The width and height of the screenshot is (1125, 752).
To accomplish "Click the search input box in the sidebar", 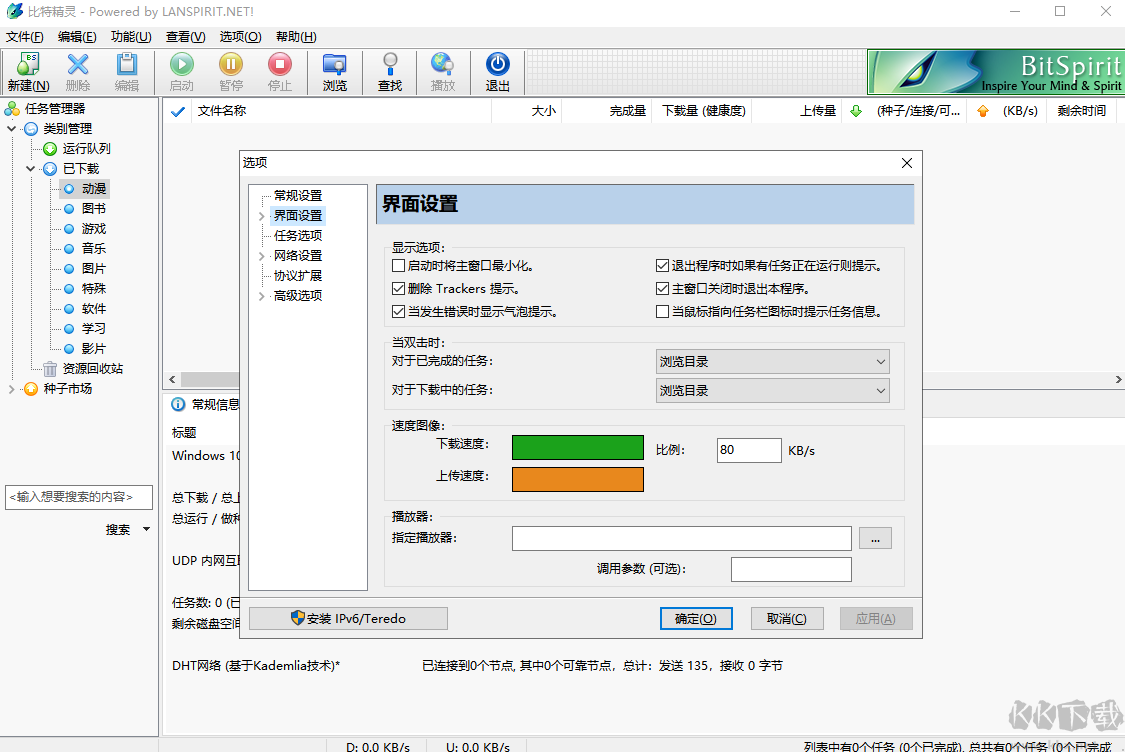I will click(79, 497).
